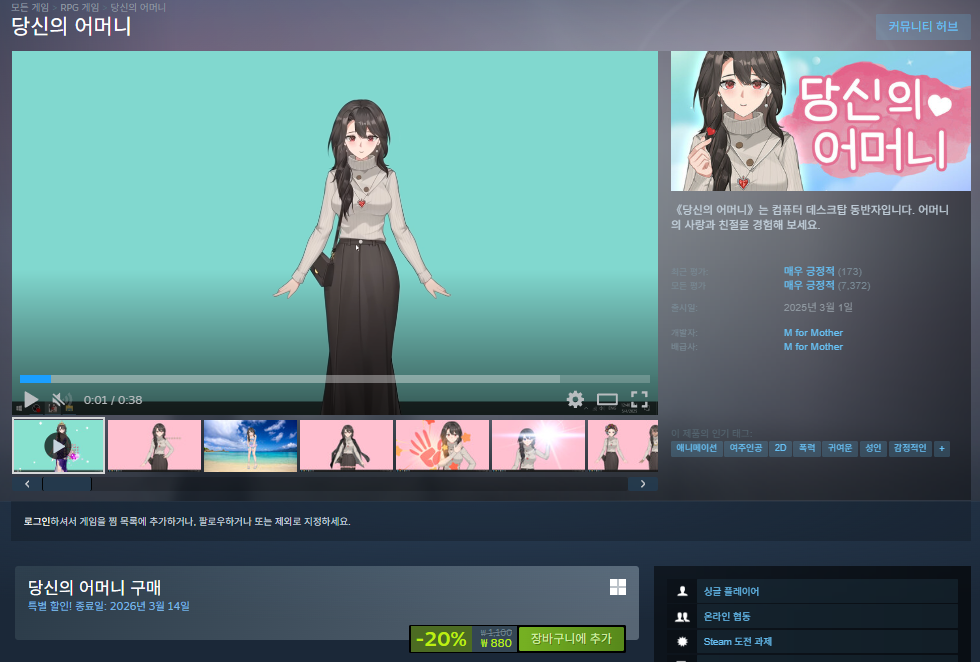The height and width of the screenshot is (662, 980).
Task: Seek forward using the video progress bar
Action: pos(300,379)
